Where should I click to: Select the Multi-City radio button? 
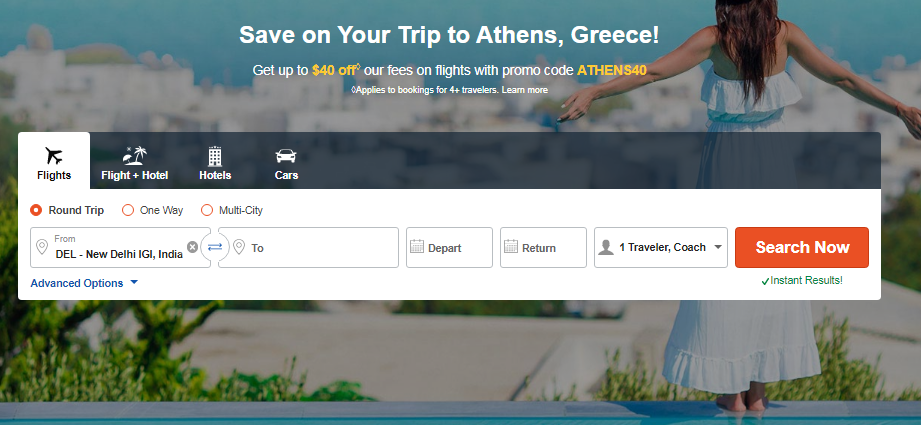tap(207, 210)
